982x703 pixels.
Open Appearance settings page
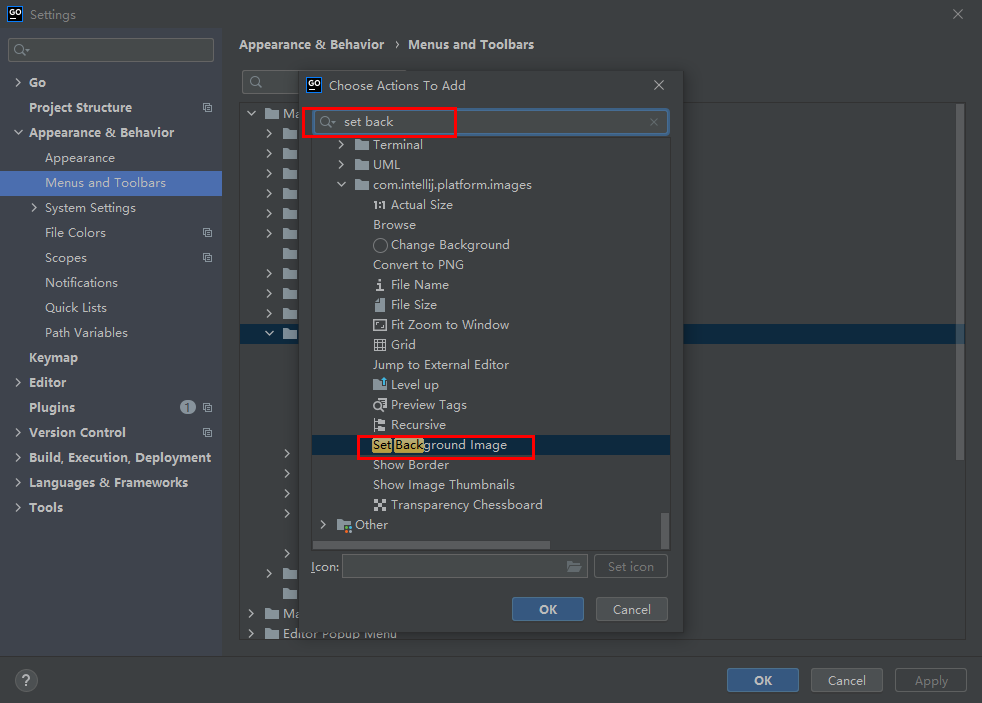(x=80, y=158)
